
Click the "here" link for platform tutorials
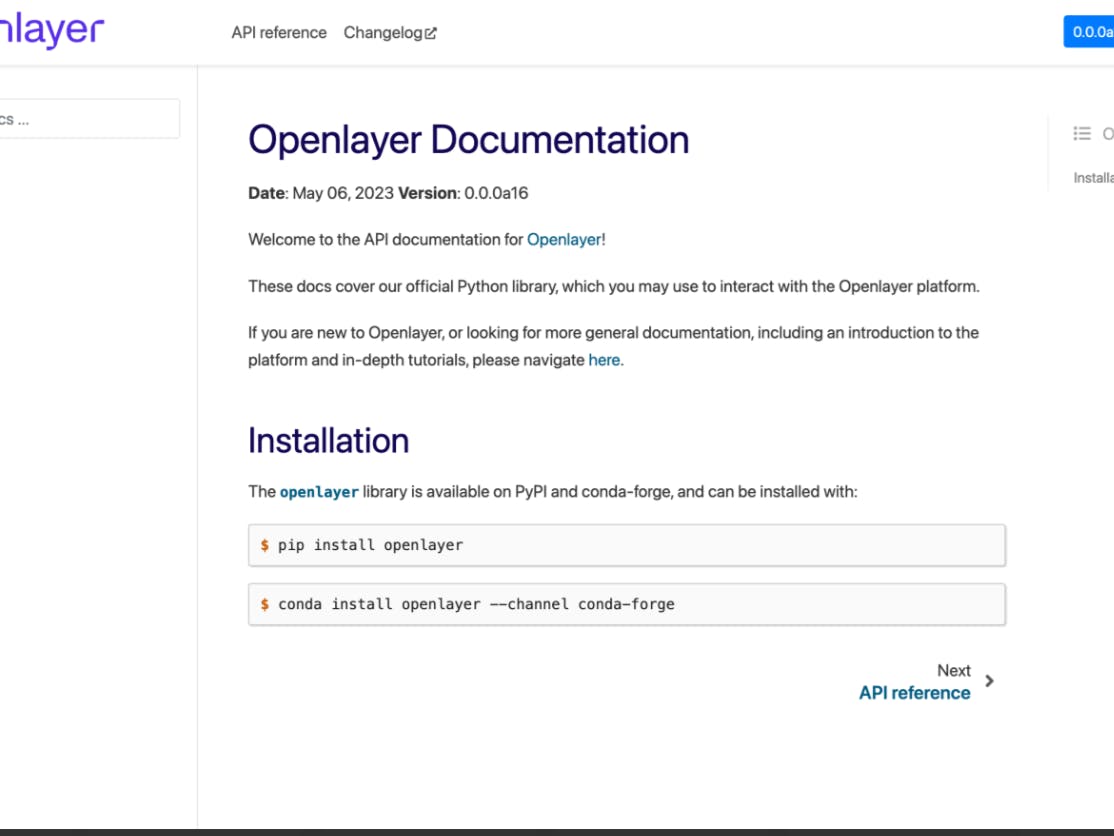[x=604, y=359]
